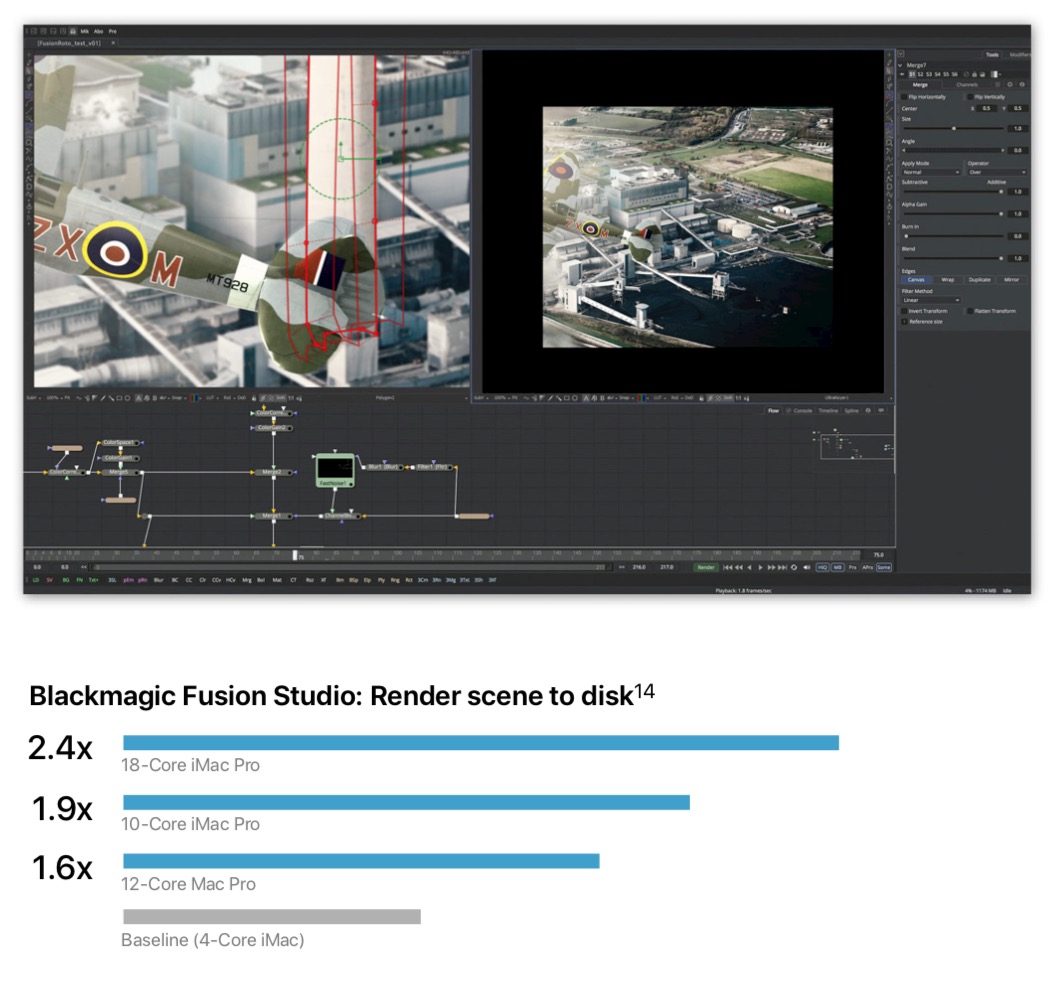Open the Apply Mode dropdown
Viewport: 1052px width, 994px height.
pos(930,172)
